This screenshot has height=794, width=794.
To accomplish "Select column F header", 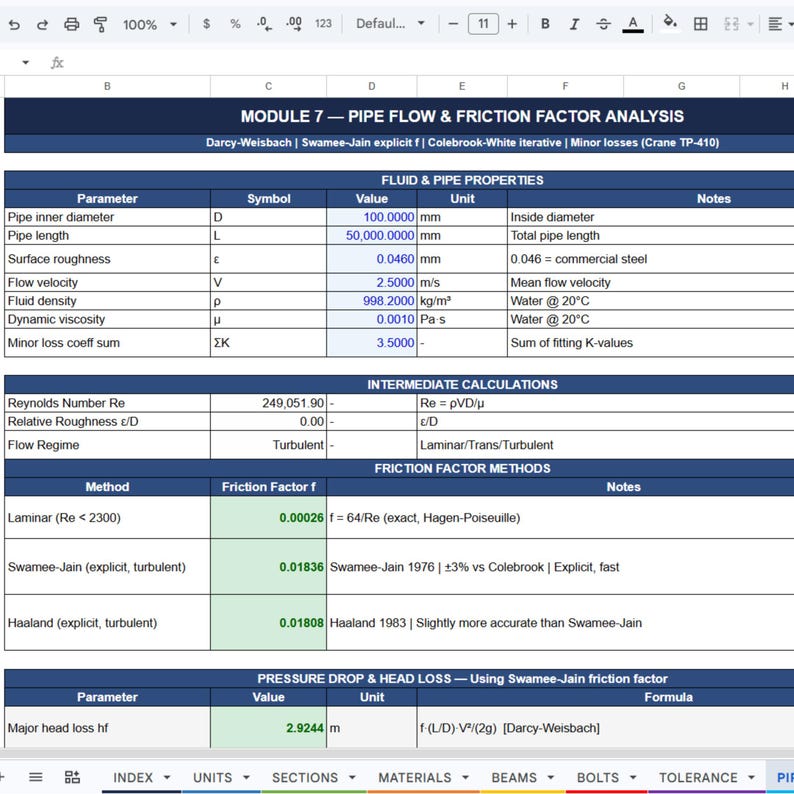I will tap(565, 86).
